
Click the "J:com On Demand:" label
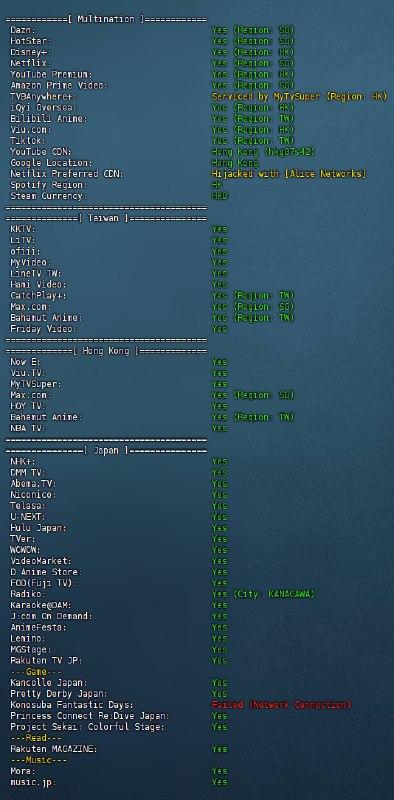coord(51,616)
